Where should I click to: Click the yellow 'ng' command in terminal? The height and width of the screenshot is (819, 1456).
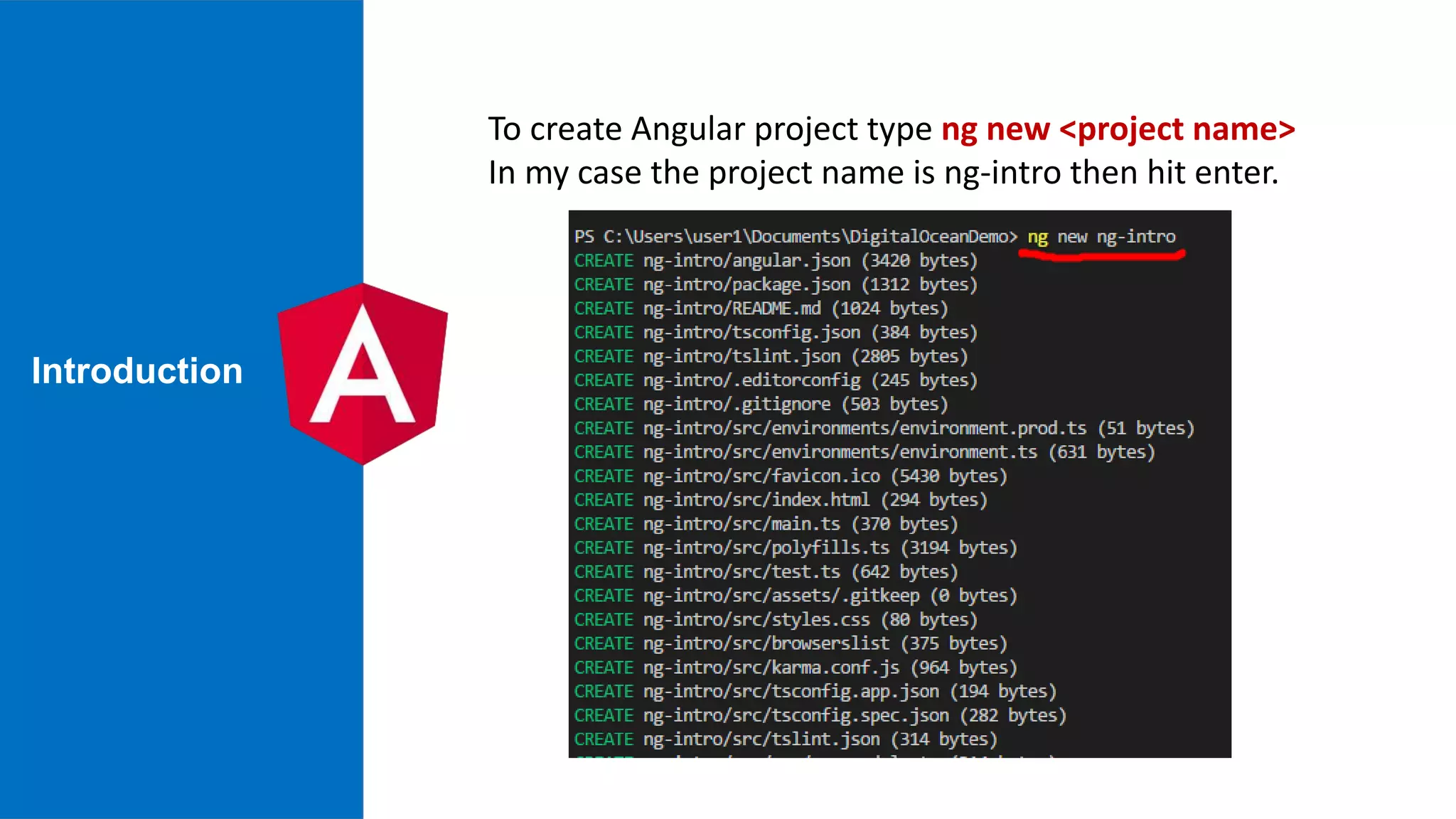[x=1037, y=237]
